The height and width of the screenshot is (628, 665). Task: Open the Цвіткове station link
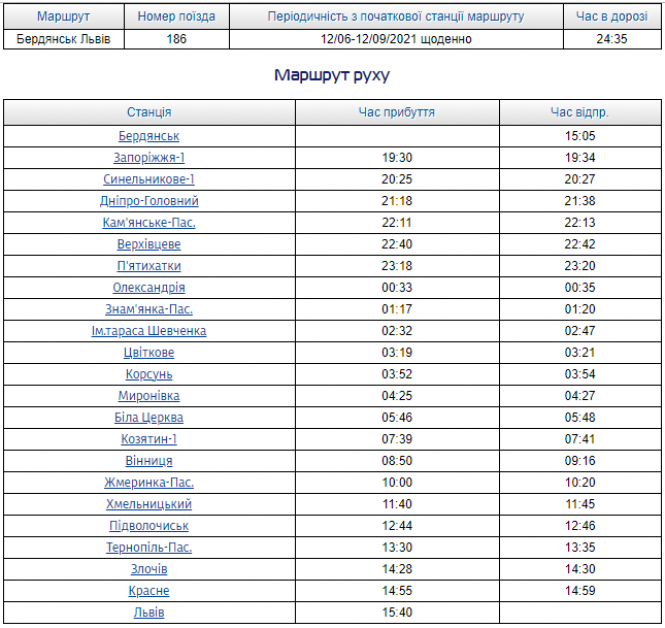[149, 353]
